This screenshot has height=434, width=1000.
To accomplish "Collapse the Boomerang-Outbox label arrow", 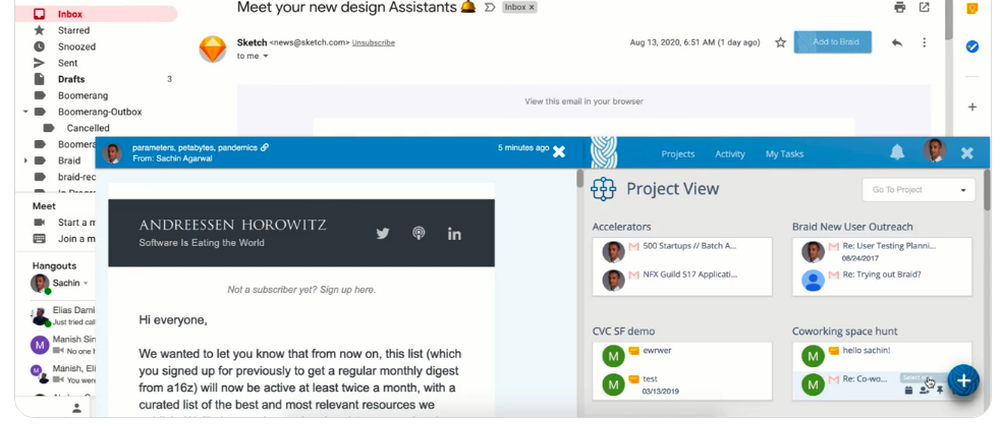I will pyautogui.click(x=26, y=112).
